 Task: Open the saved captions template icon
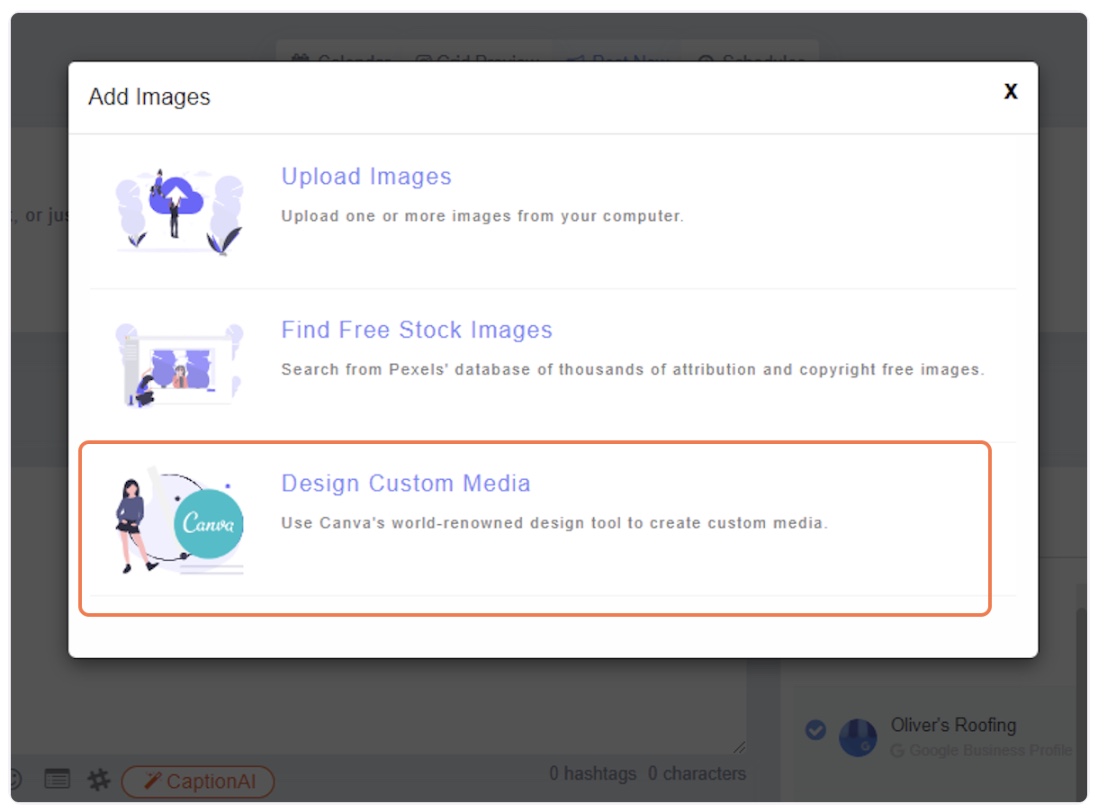click(57, 779)
